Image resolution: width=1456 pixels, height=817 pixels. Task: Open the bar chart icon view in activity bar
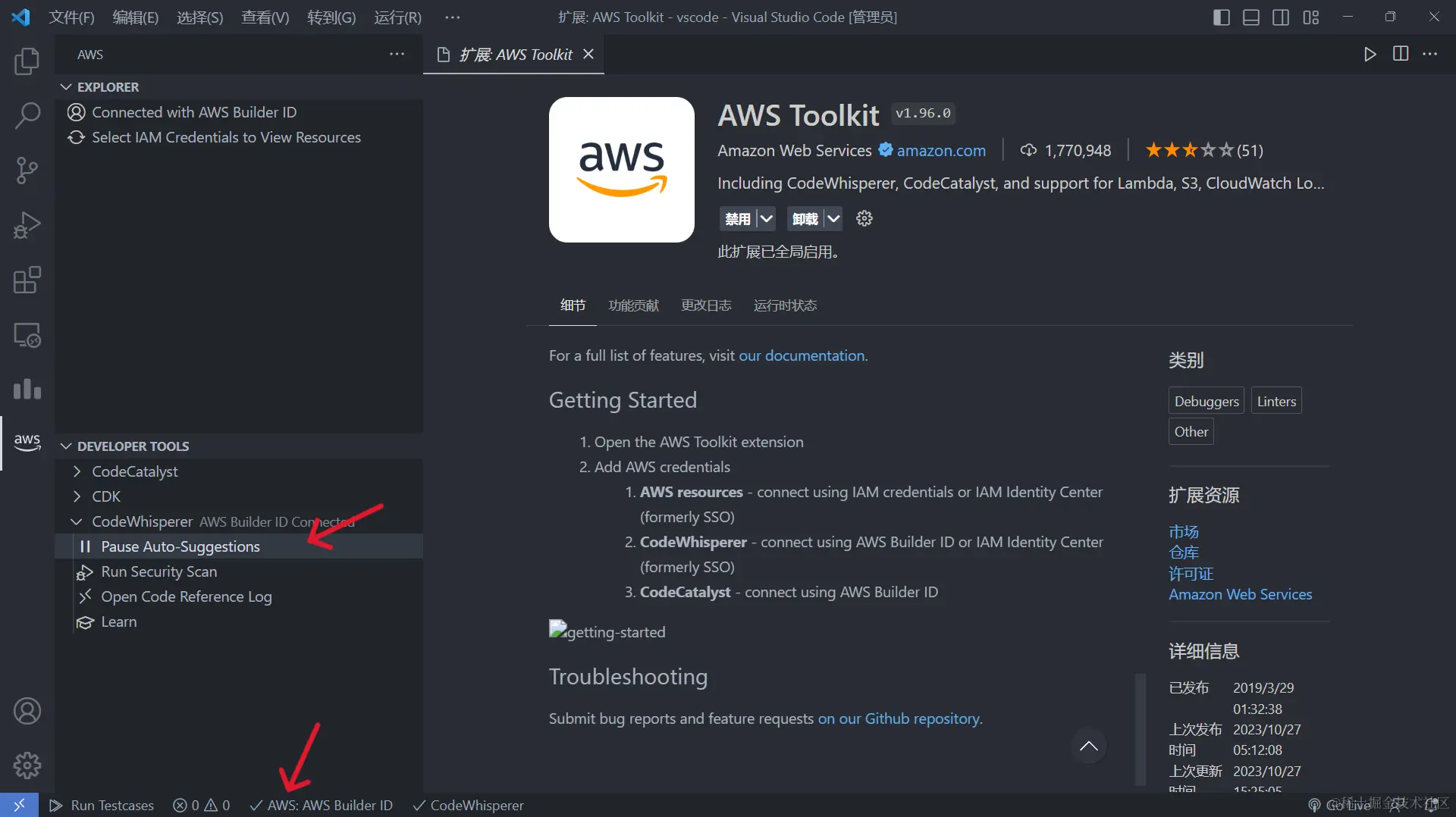click(27, 389)
